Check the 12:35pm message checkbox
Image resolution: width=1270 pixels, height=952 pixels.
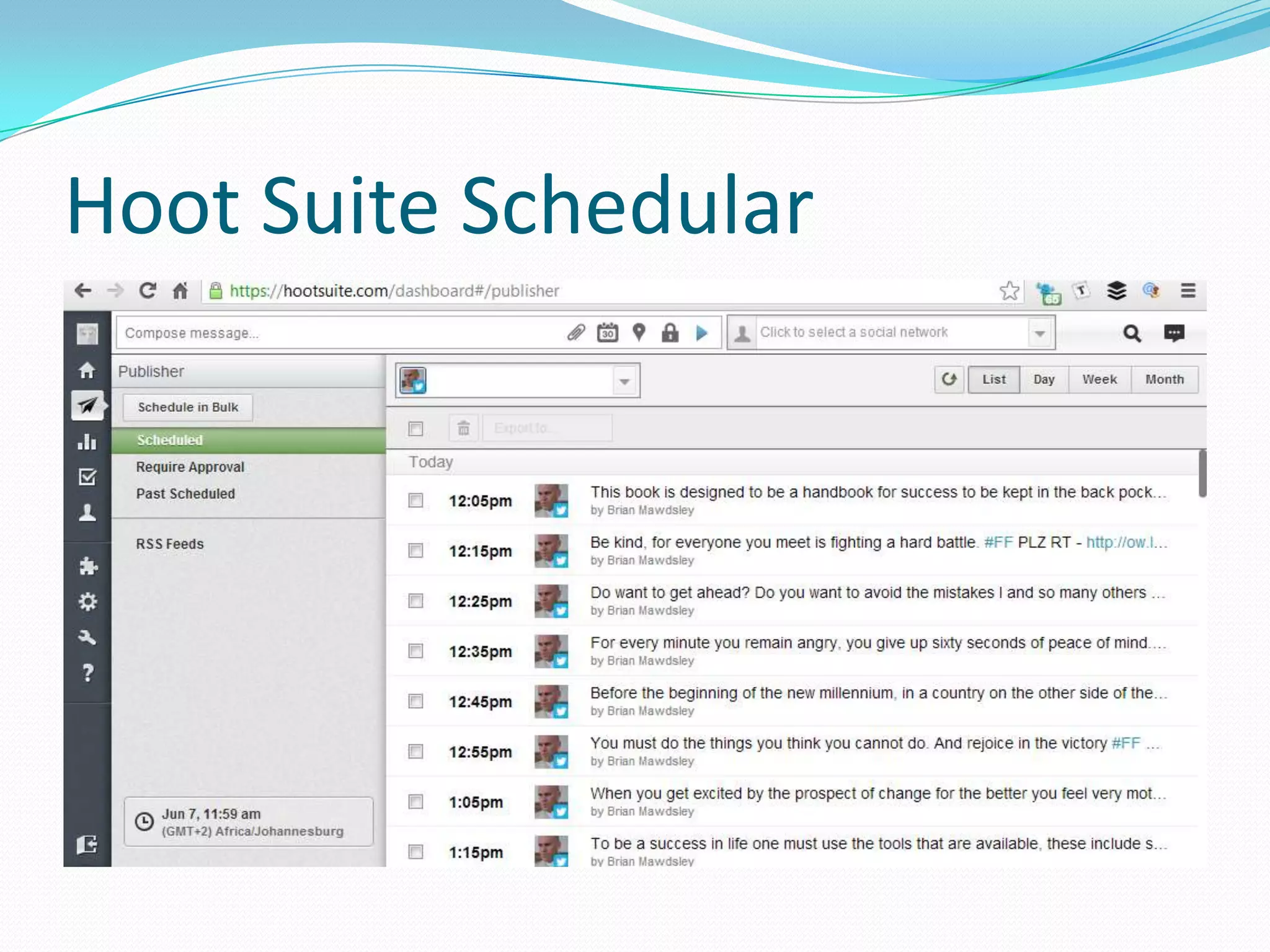pyautogui.click(x=415, y=651)
